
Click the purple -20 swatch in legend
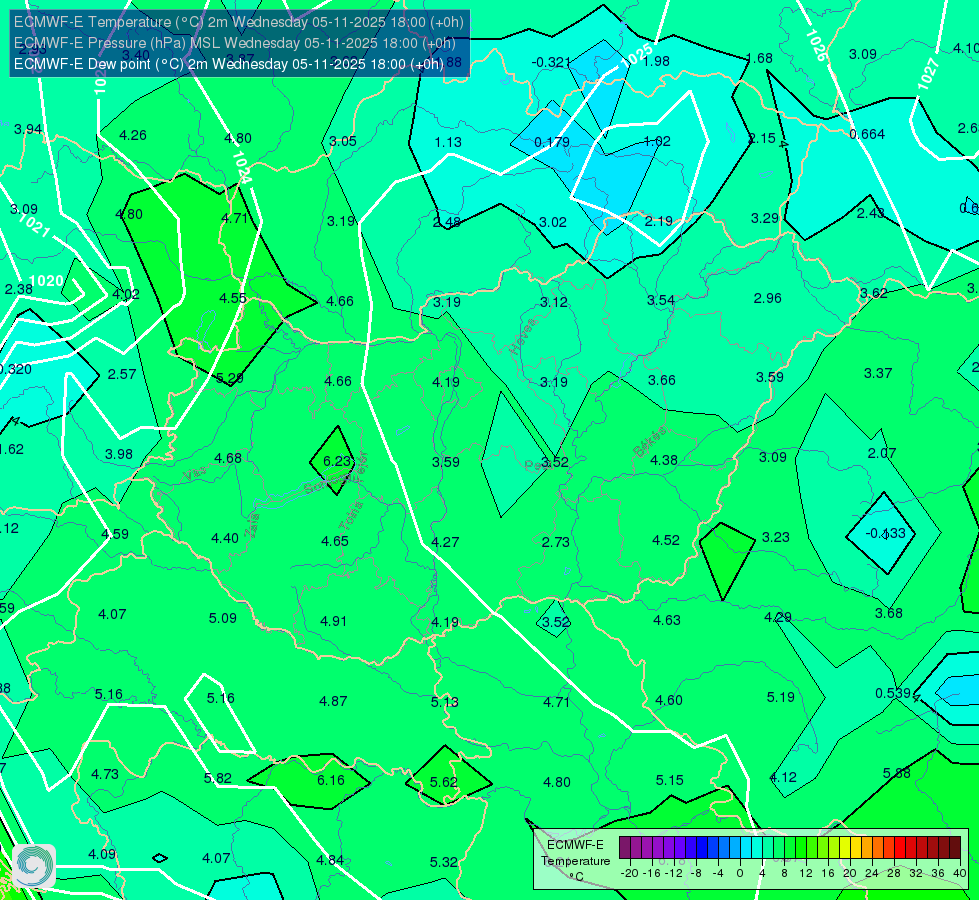coord(624,848)
